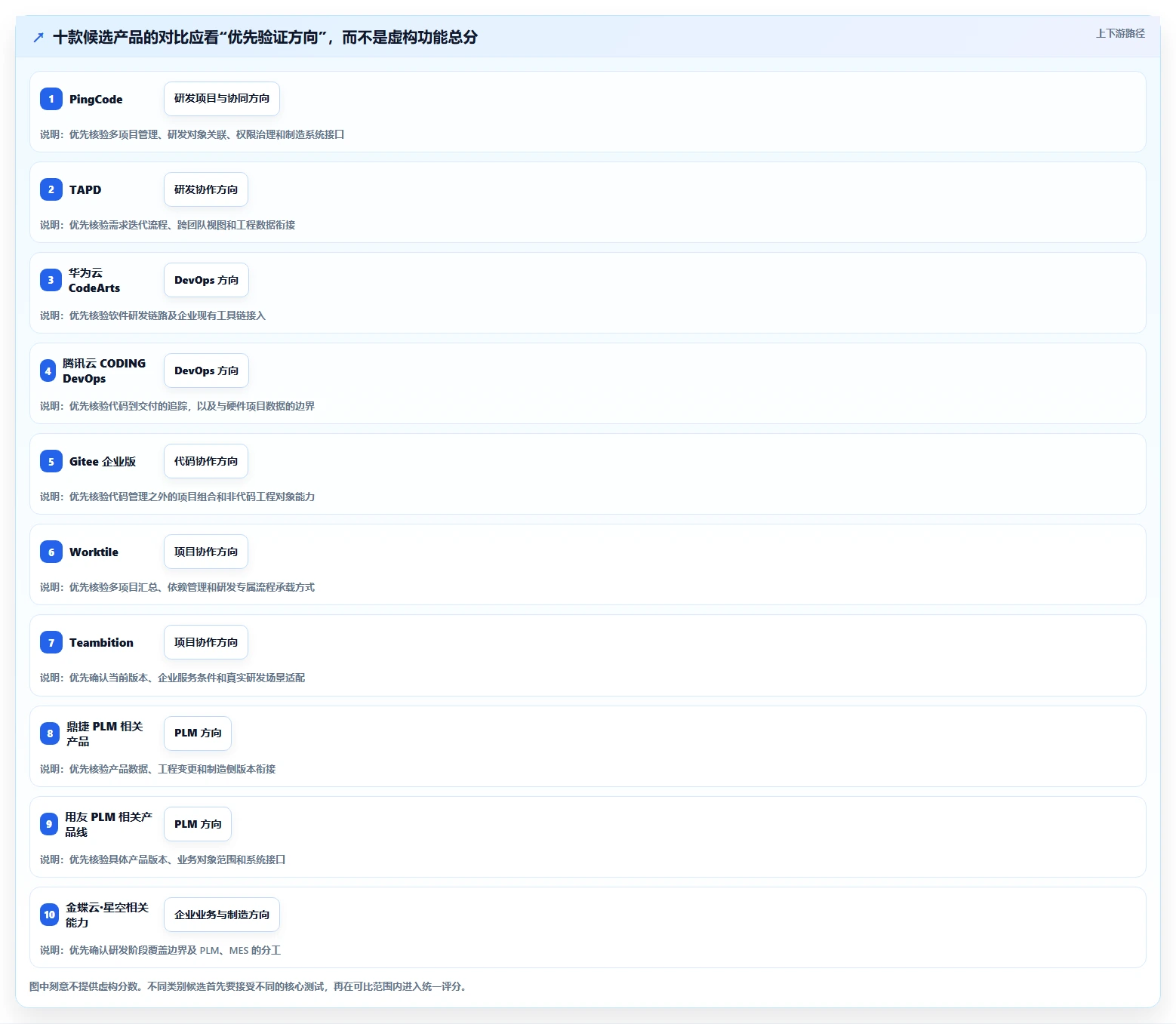Select the PLM 方向 tag for 鼎捷 PLM
The height and width of the screenshot is (1024, 1176).
click(198, 733)
